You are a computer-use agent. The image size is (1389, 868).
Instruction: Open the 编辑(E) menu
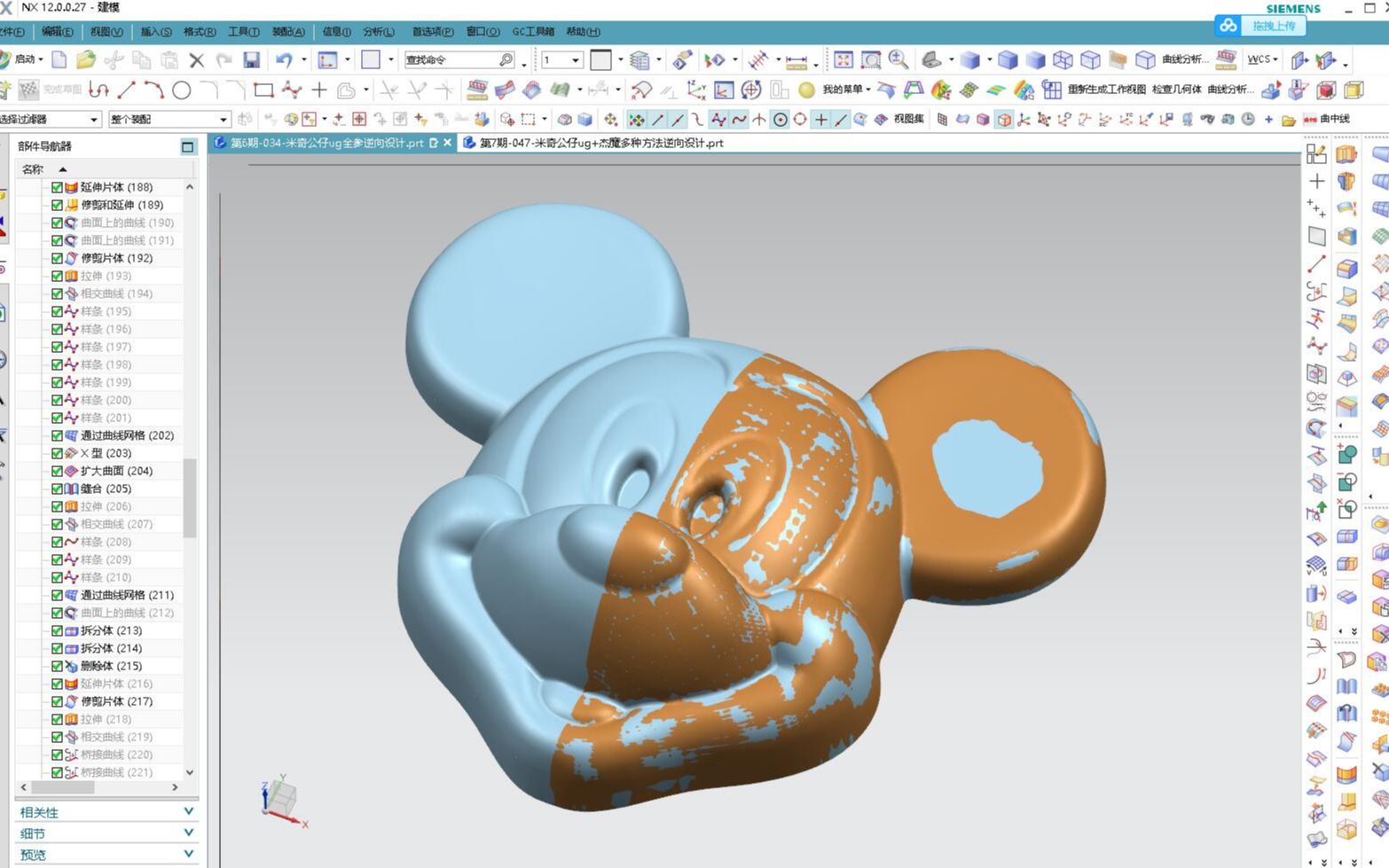pos(58,32)
